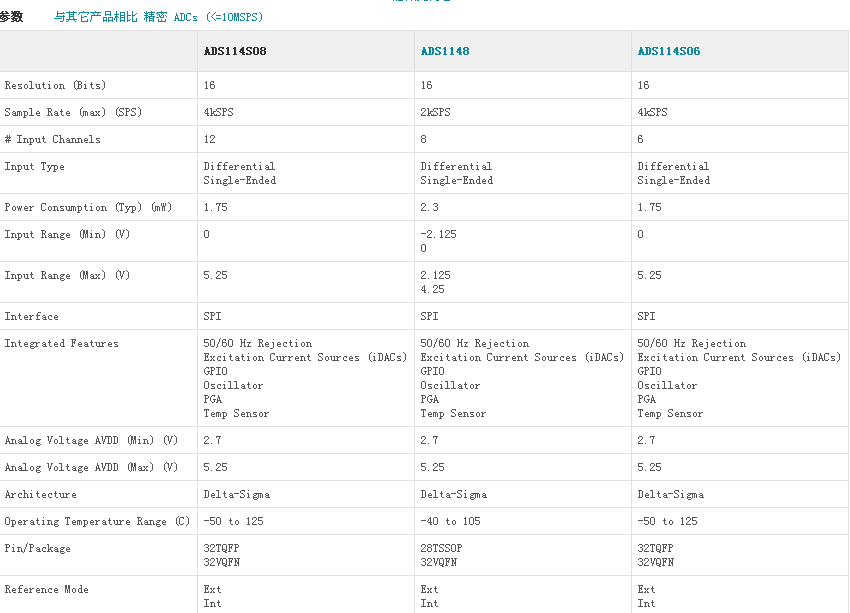Click the Reference Mode row label
Image resolution: width=850 pixels, height=613 pixels.
[46, 589]
